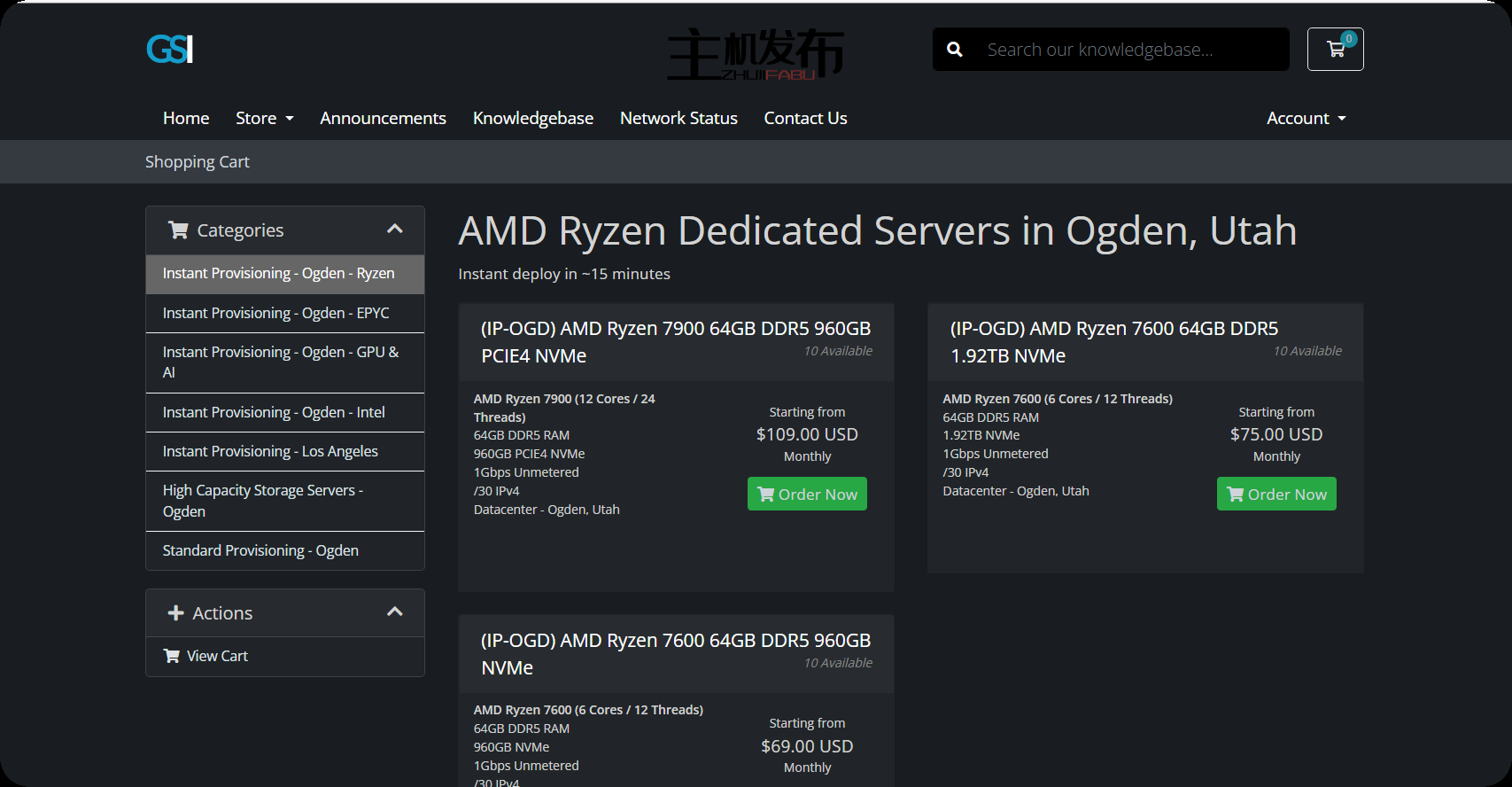Image resolution: width=1512 pixels, height=787 pixels.
Task: Click the plus icon beside the Actions heading
Action: (x=175, y=613)
